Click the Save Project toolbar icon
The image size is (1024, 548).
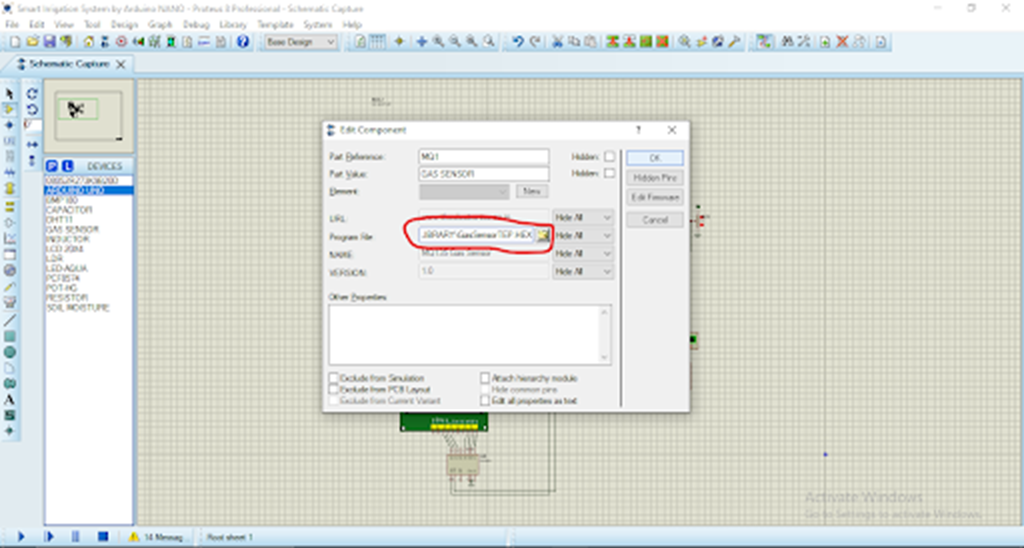pyautogui.click(x=49, y=42)
